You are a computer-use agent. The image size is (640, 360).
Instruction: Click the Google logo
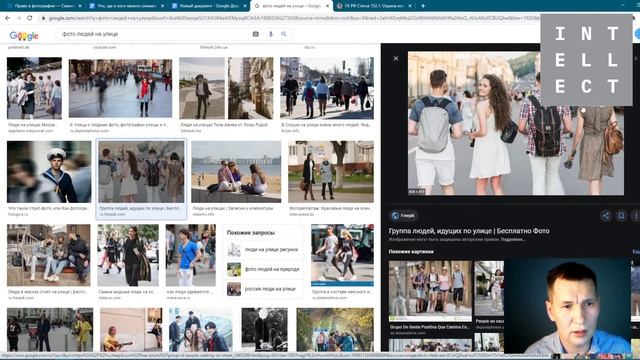pyautogui.click(x=24, y=36)
